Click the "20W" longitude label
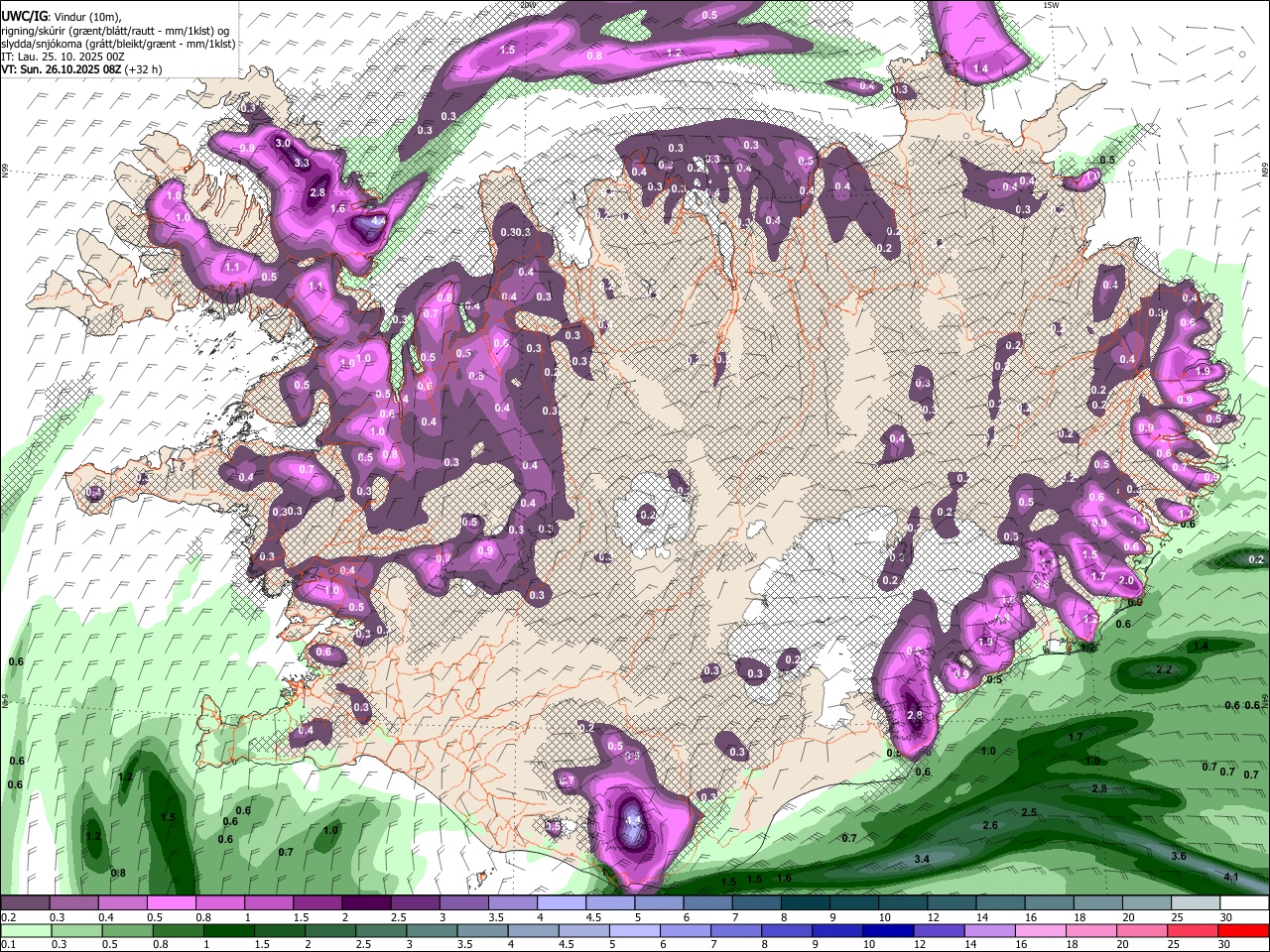 point(528,4)
